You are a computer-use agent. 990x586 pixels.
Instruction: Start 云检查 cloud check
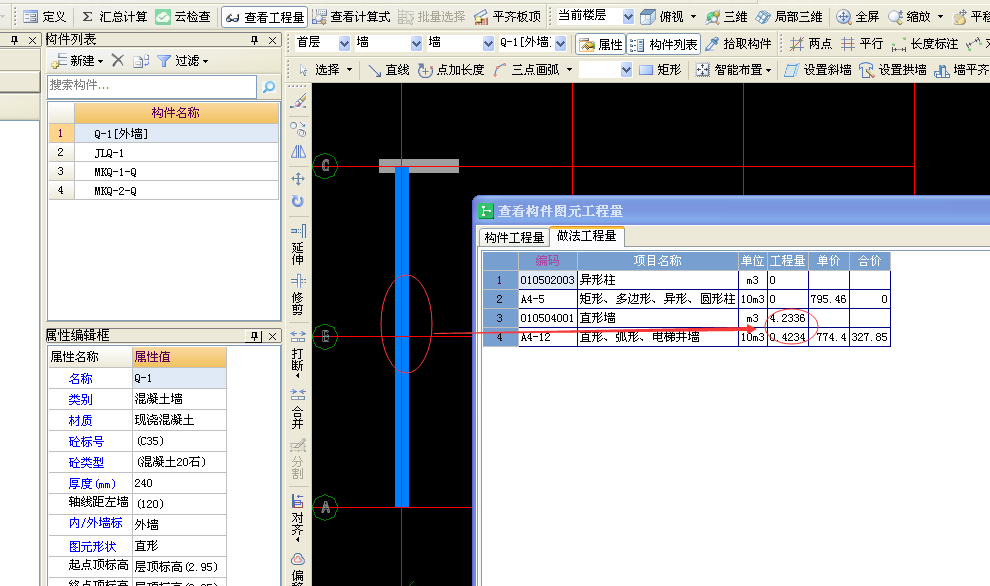[x=183, y=16]
